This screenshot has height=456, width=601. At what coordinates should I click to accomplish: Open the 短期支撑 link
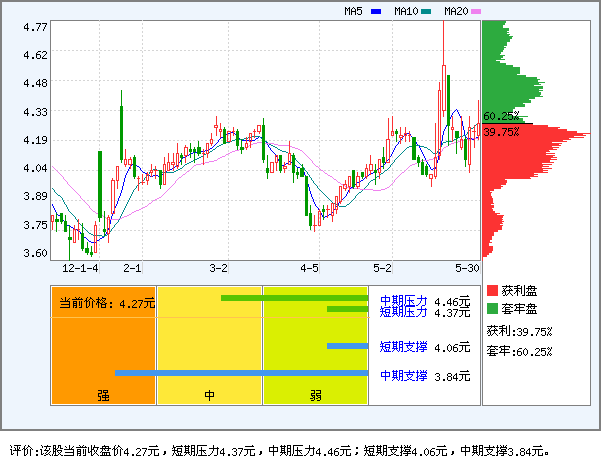(403, 347)
